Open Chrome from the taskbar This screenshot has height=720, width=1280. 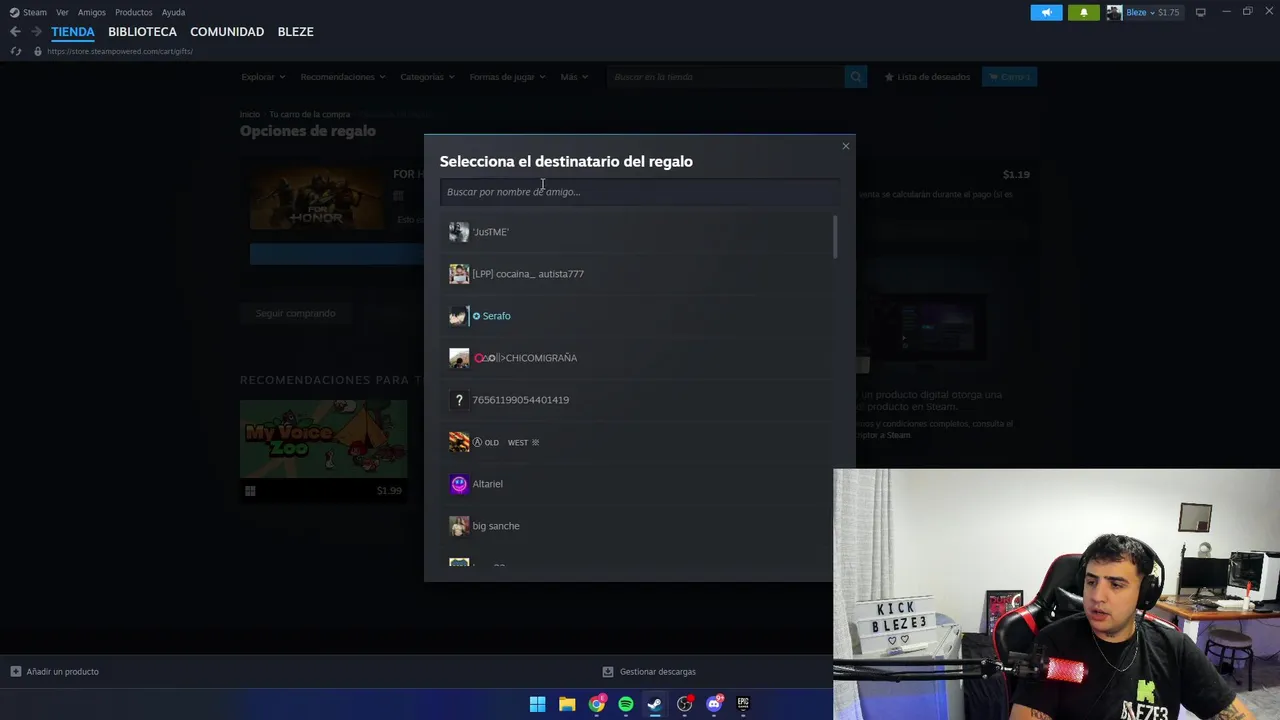coord(597,704)
